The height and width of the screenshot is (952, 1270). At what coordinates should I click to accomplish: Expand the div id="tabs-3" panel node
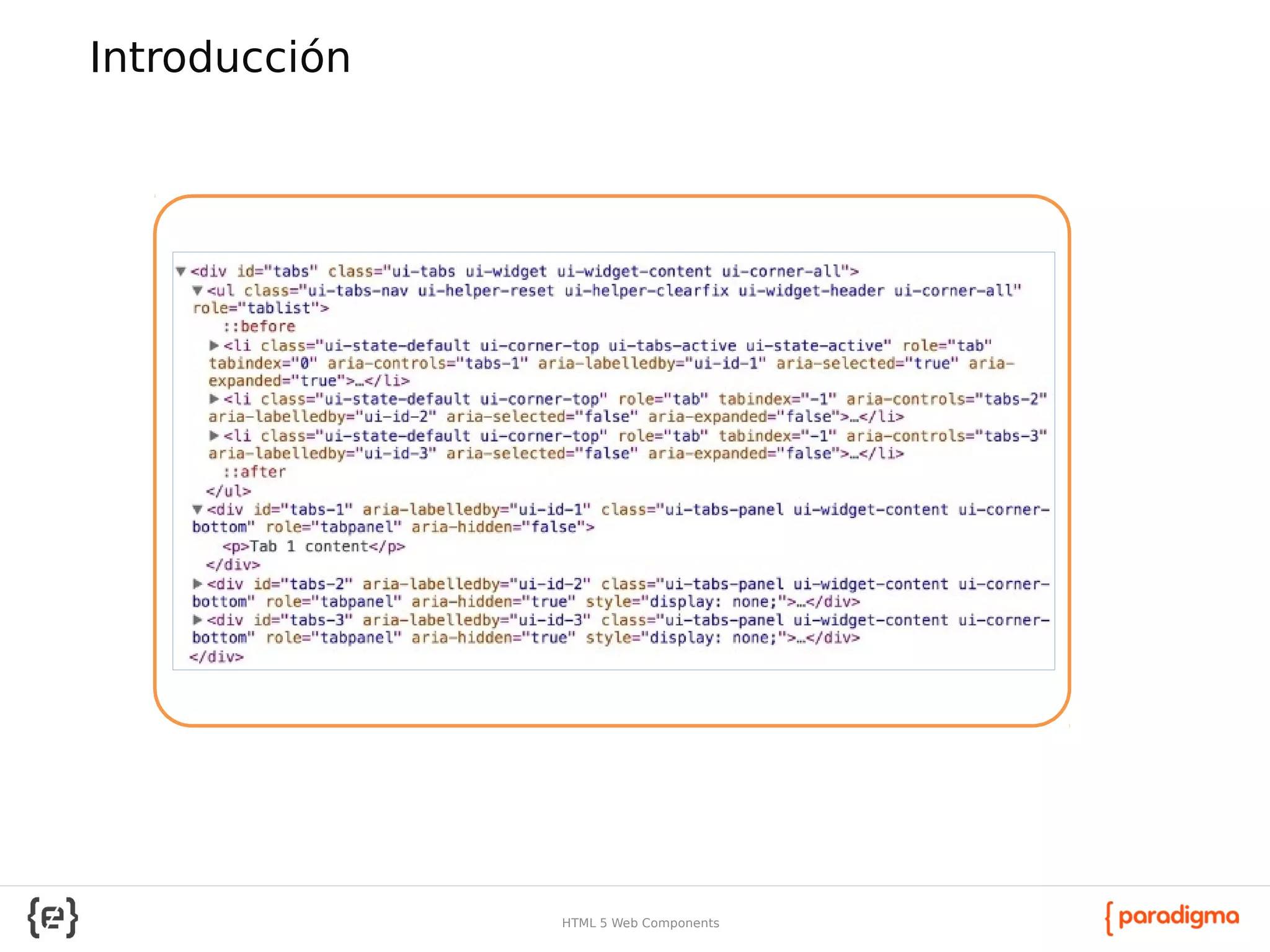click(197, 620)
